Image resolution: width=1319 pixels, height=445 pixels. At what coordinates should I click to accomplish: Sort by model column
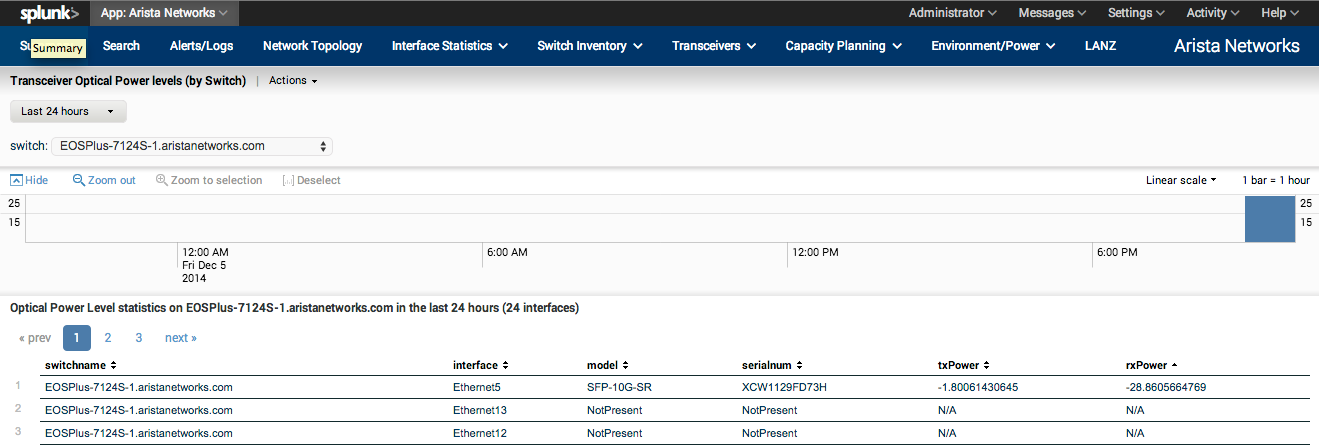point(606,365)
